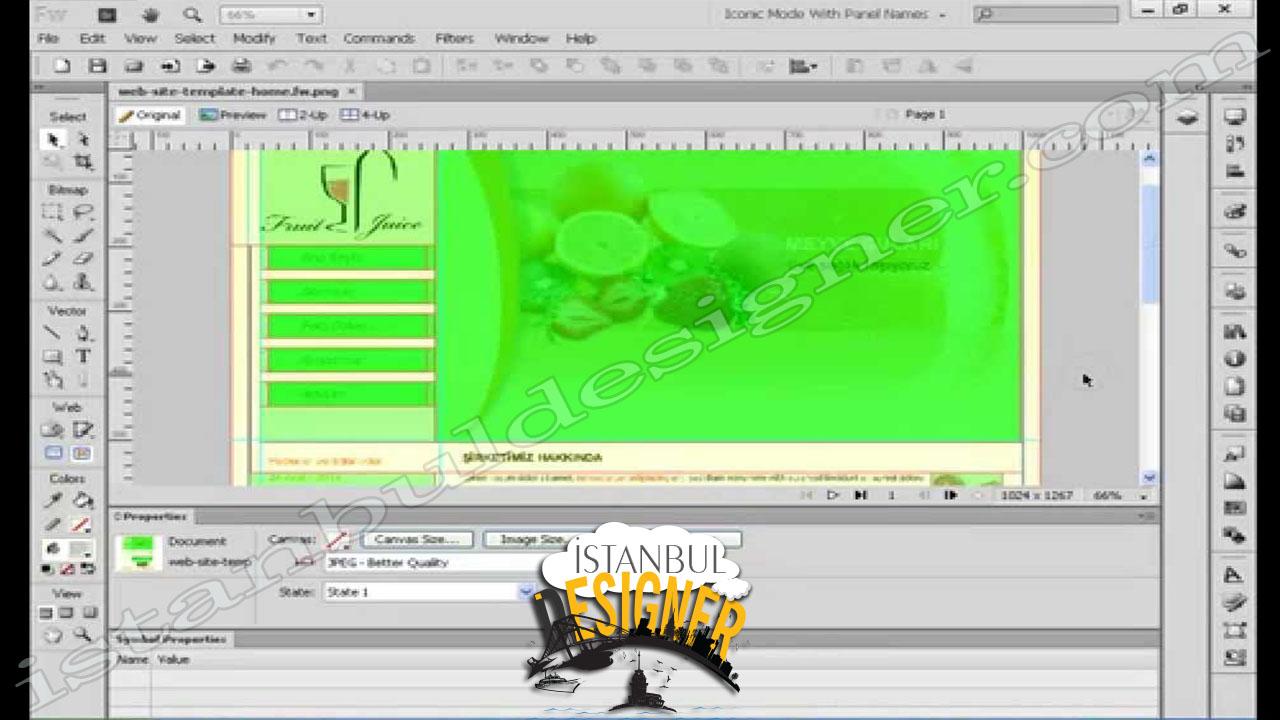
Task: Select the Slice tool
Action: [83, 430]
